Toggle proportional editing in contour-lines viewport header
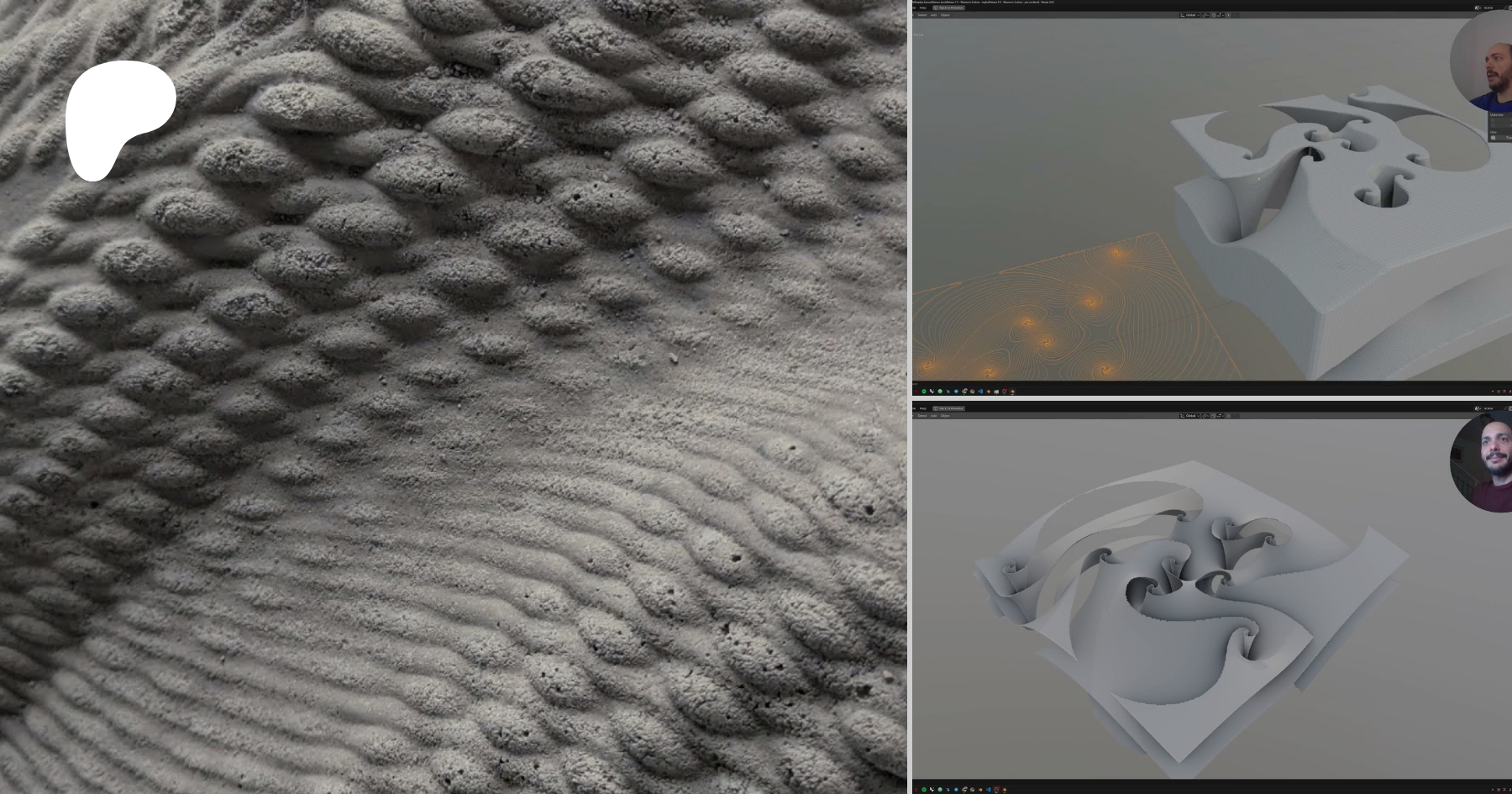The height and width of the screenshot is (794, 1512). (x=1227, y=15)
